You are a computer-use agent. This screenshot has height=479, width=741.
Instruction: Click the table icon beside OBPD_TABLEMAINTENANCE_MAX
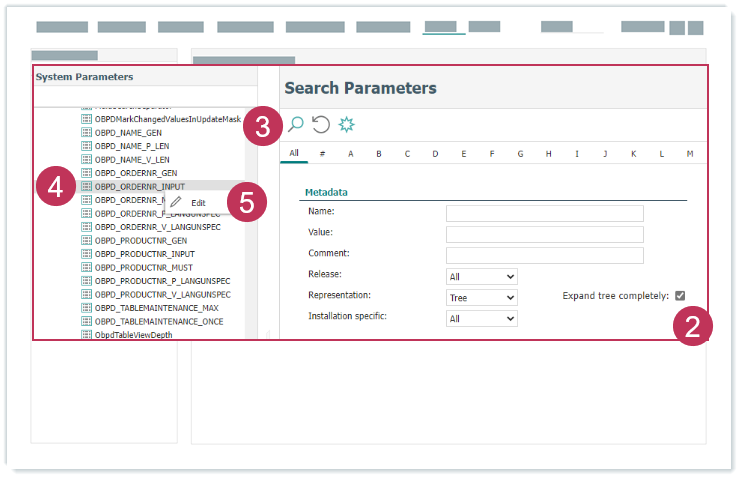86,308
